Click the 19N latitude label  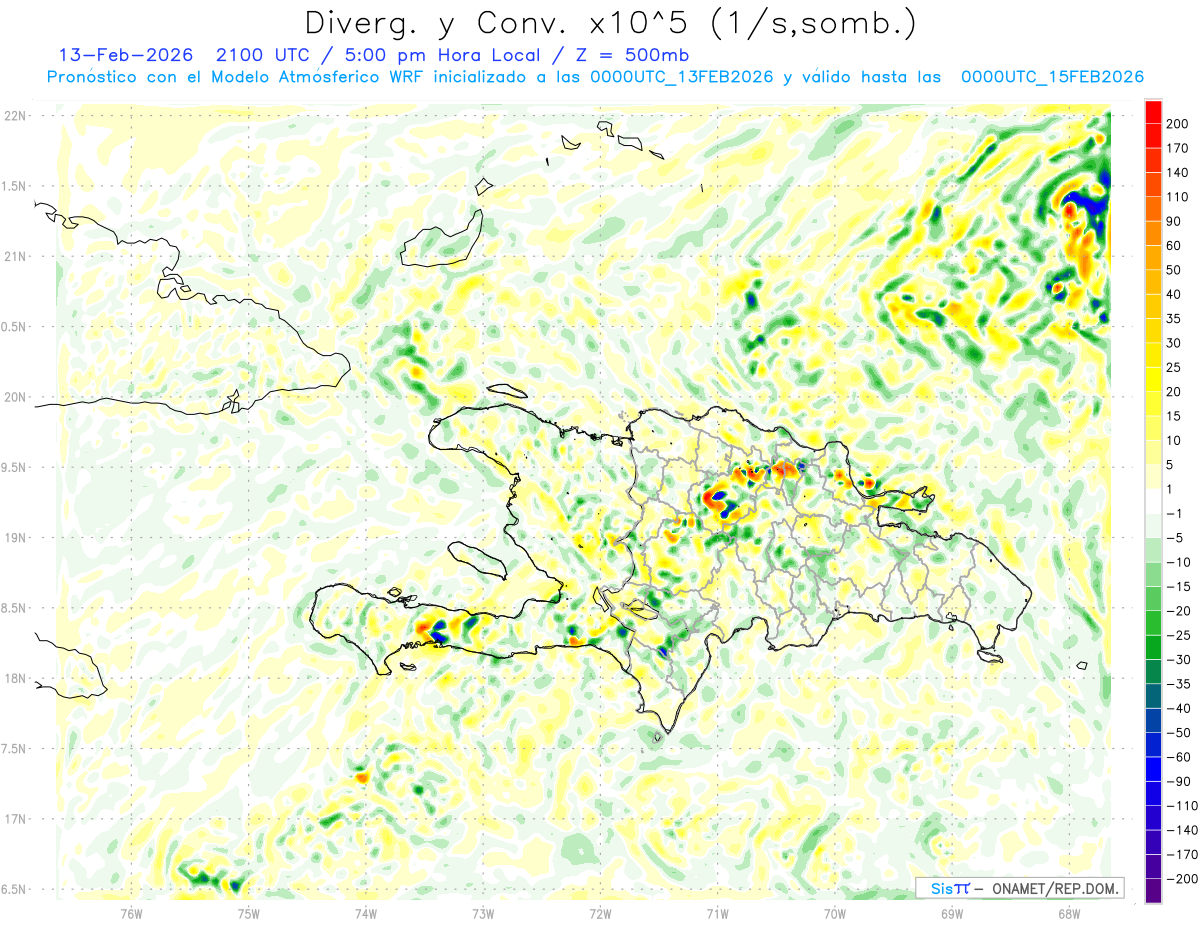coord(15,538)
